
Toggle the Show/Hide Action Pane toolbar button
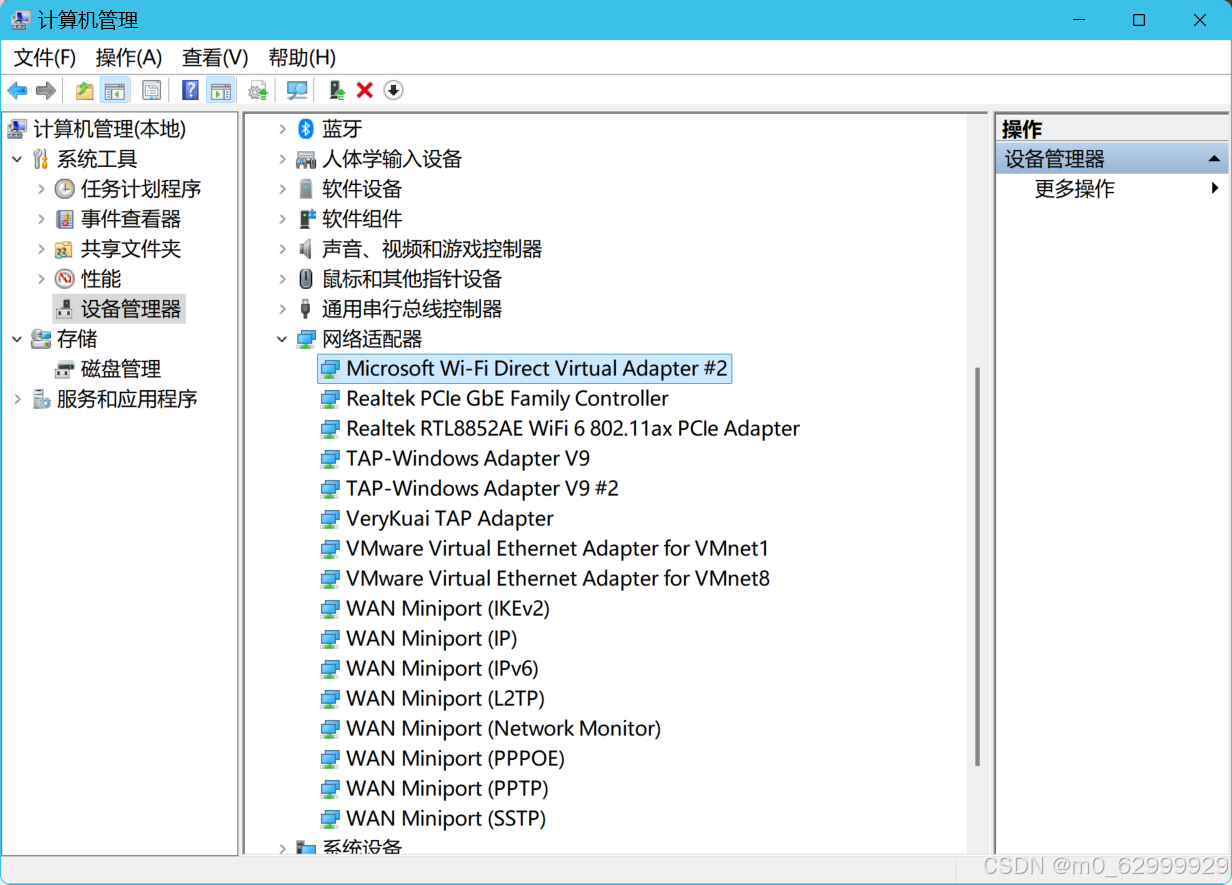pyautogui.click(x=221, y=91)
